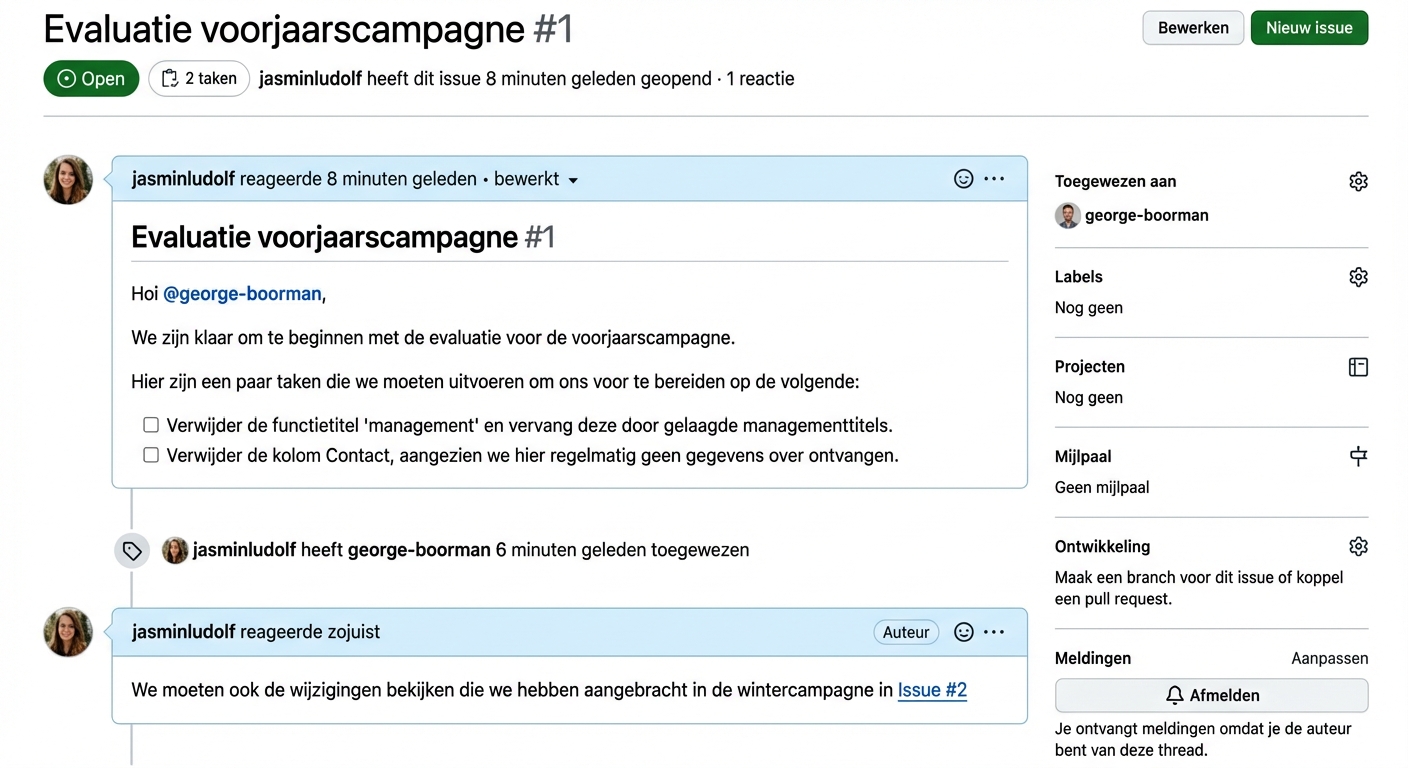Check the task about removing the Contact column
This screenshot has height=768, width=1408.
coord(150,454)
